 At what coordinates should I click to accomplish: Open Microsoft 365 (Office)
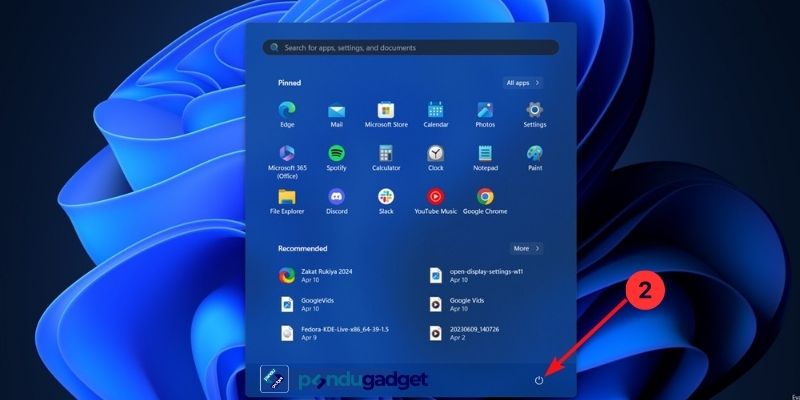(x=287, y=162)
